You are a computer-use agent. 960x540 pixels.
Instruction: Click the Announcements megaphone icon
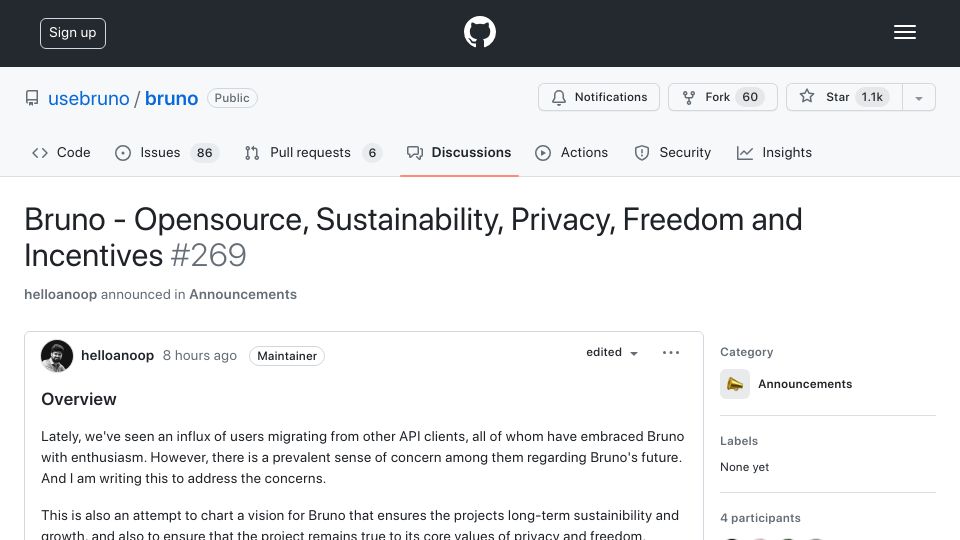[735, 384]
